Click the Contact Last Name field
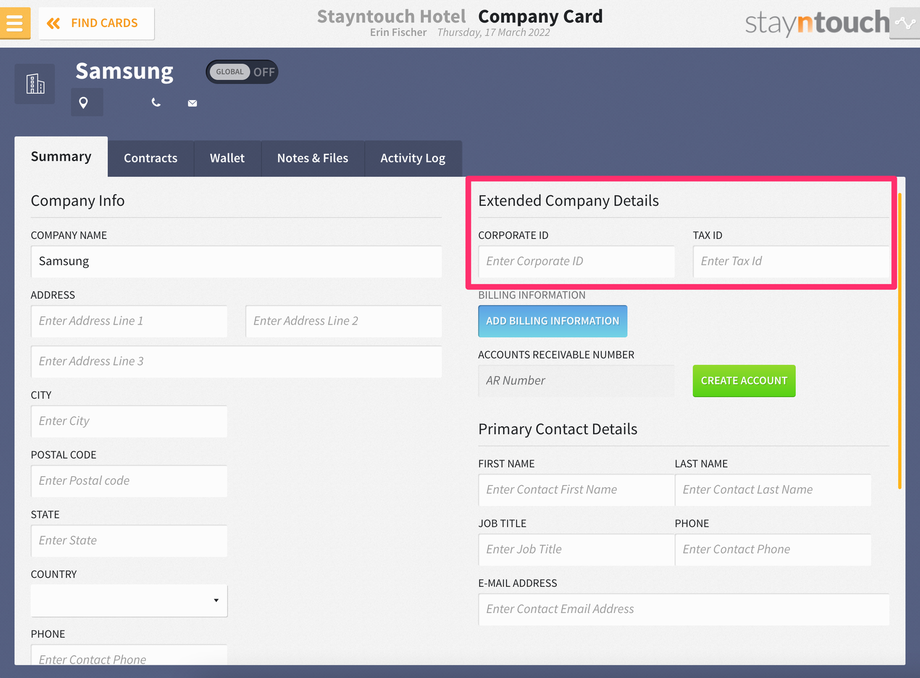920x678 pixels. 773,490
